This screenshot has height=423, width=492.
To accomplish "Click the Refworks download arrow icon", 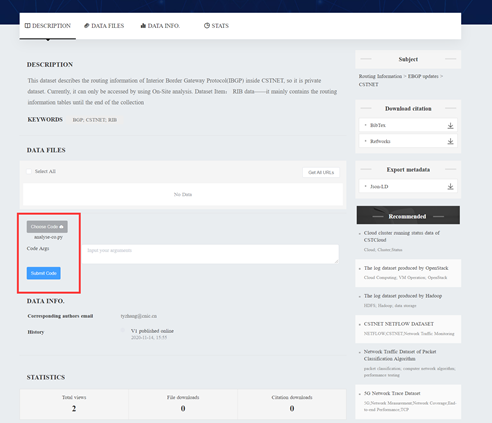I will (x=450, y=142).
